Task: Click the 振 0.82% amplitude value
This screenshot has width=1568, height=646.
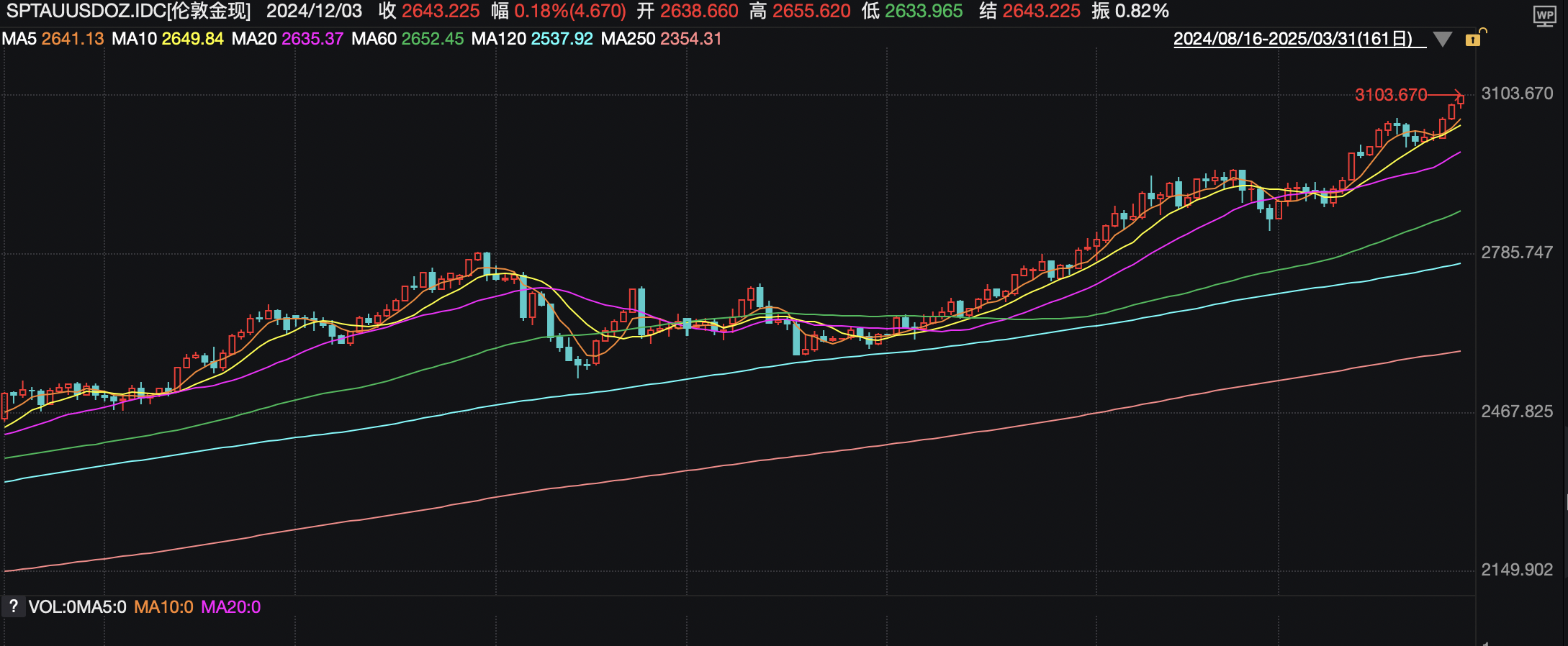Action: coord(1130,12)
